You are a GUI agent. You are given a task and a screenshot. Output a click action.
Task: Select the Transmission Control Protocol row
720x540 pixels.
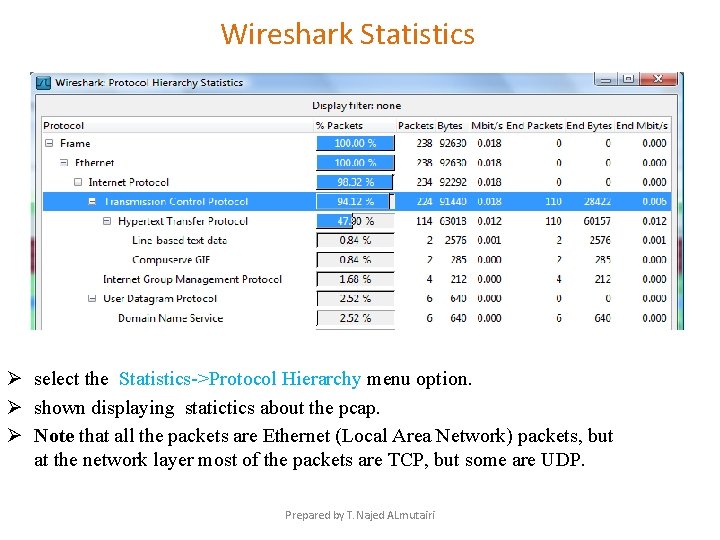point(357,202)
